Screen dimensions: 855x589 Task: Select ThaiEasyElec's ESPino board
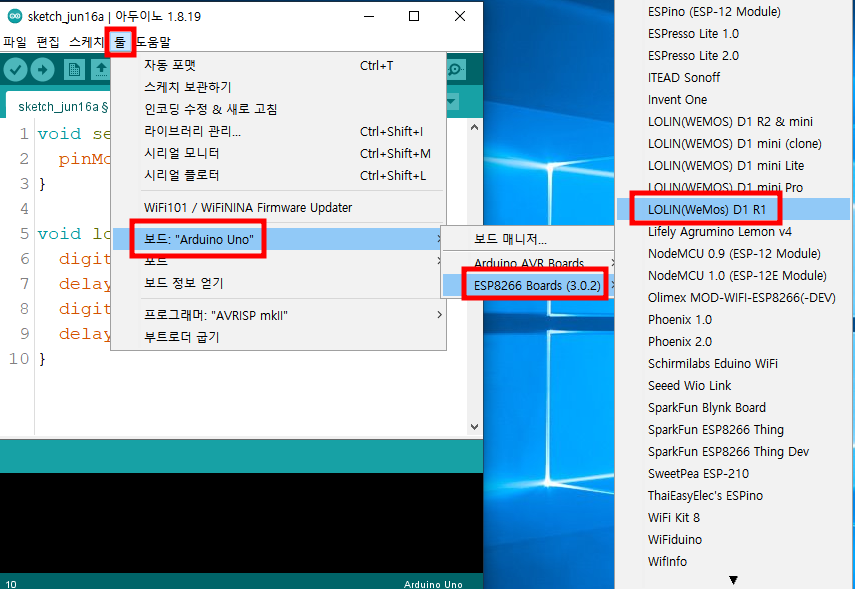733,496
